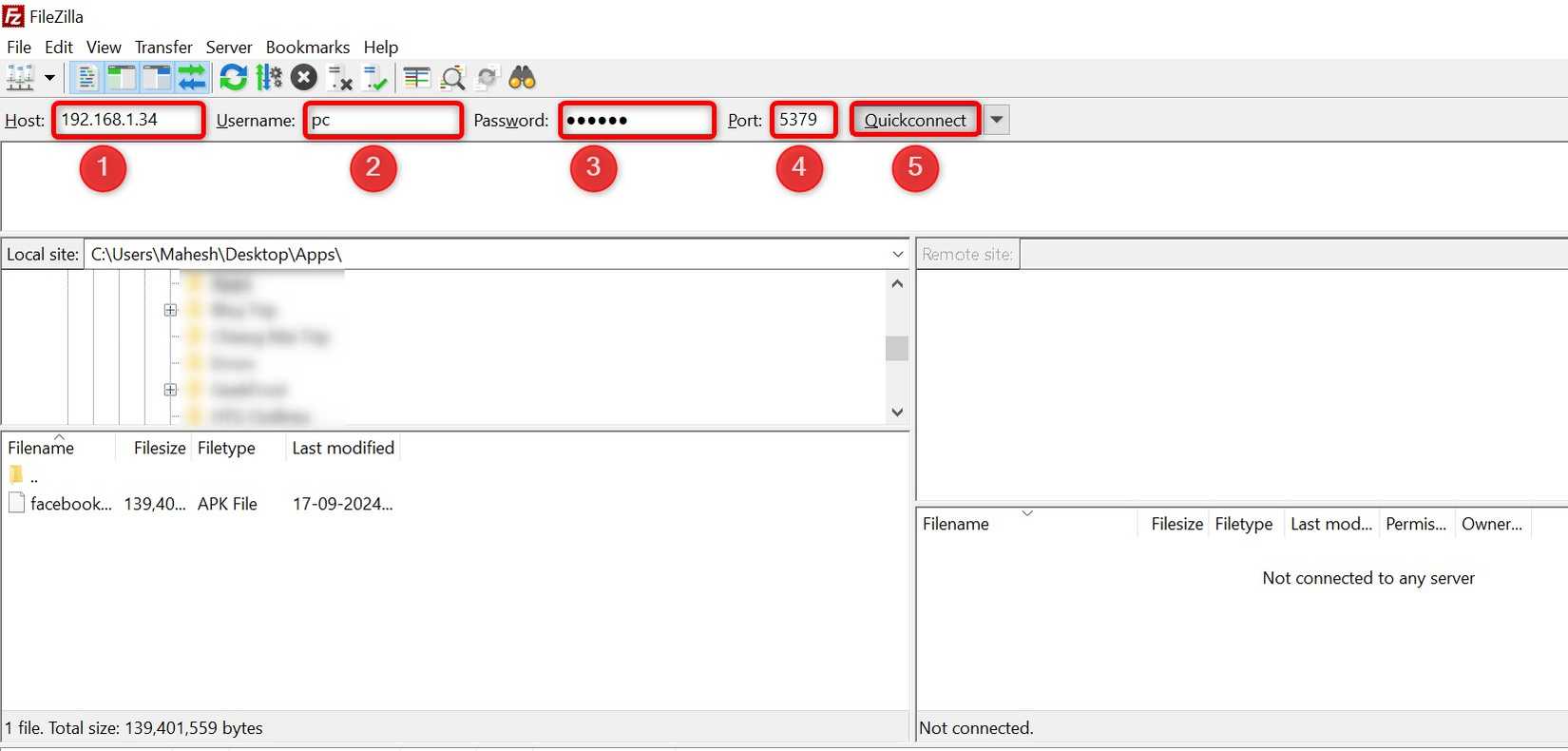Screen dimensions: 1568x751
Task: Disconnect from the current server
Action: (x=339, y=78)
